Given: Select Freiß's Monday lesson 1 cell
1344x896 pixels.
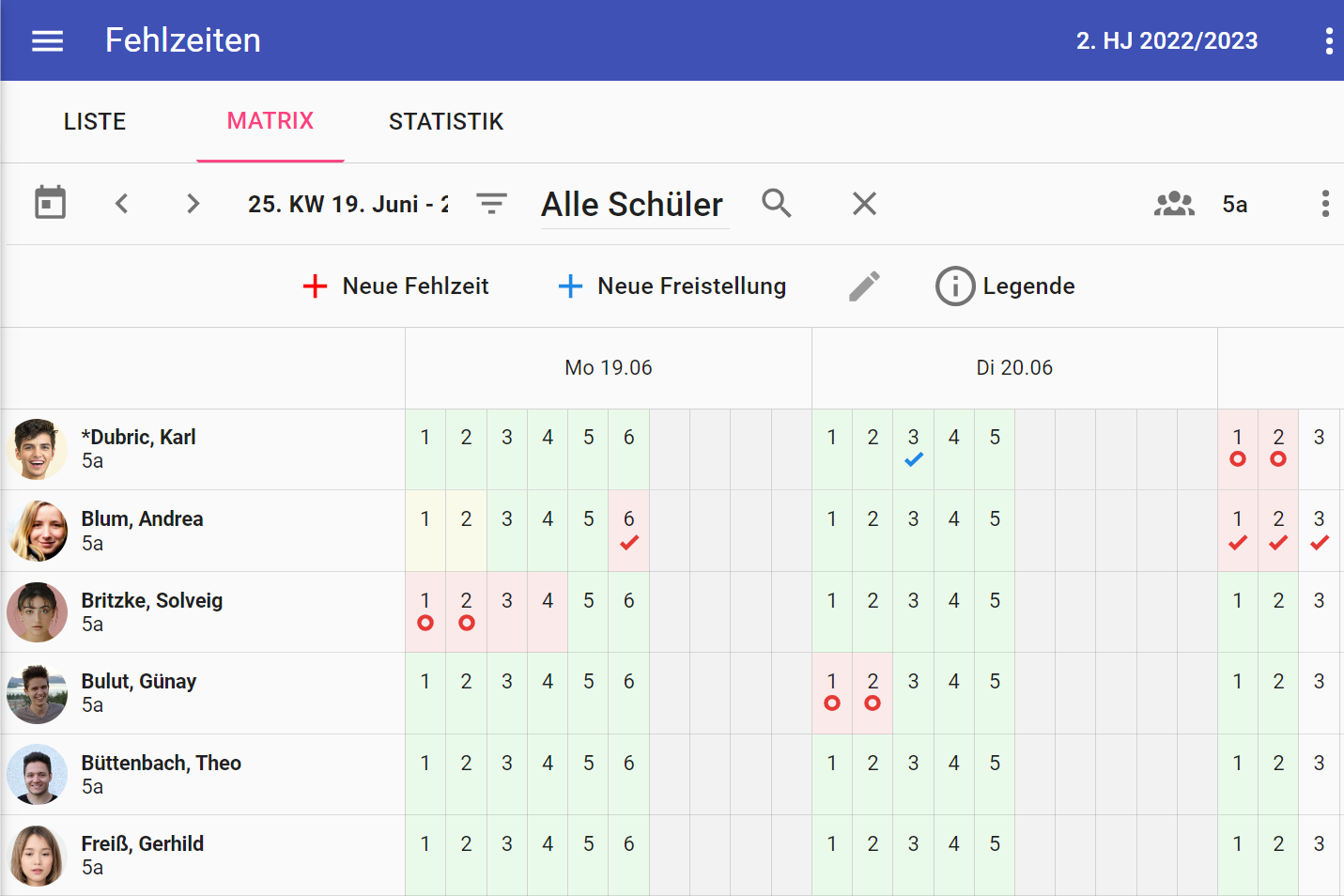Looking at the screenshot, I should click(x=425, y=855).
